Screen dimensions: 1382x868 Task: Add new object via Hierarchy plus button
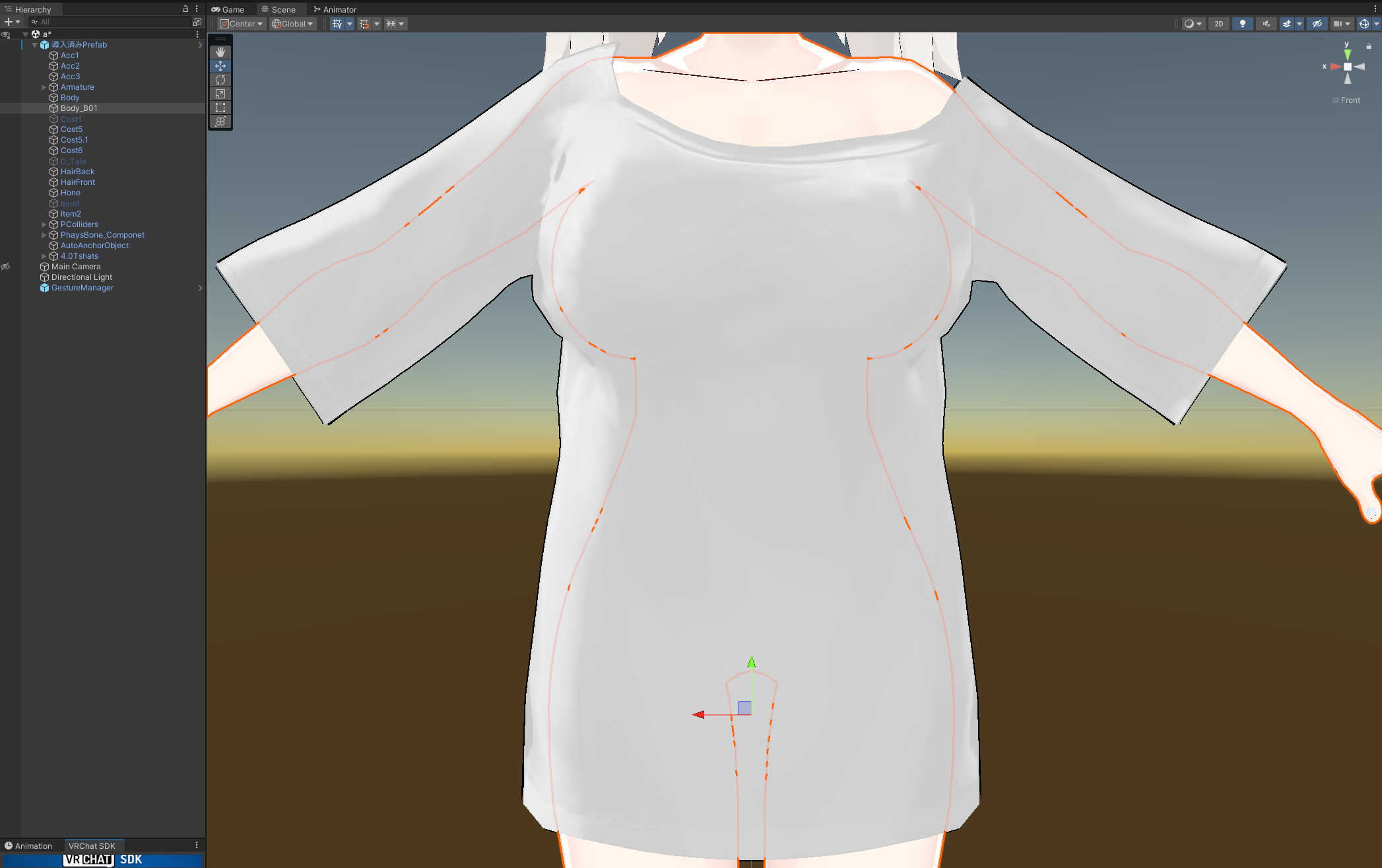click(9, 22)
